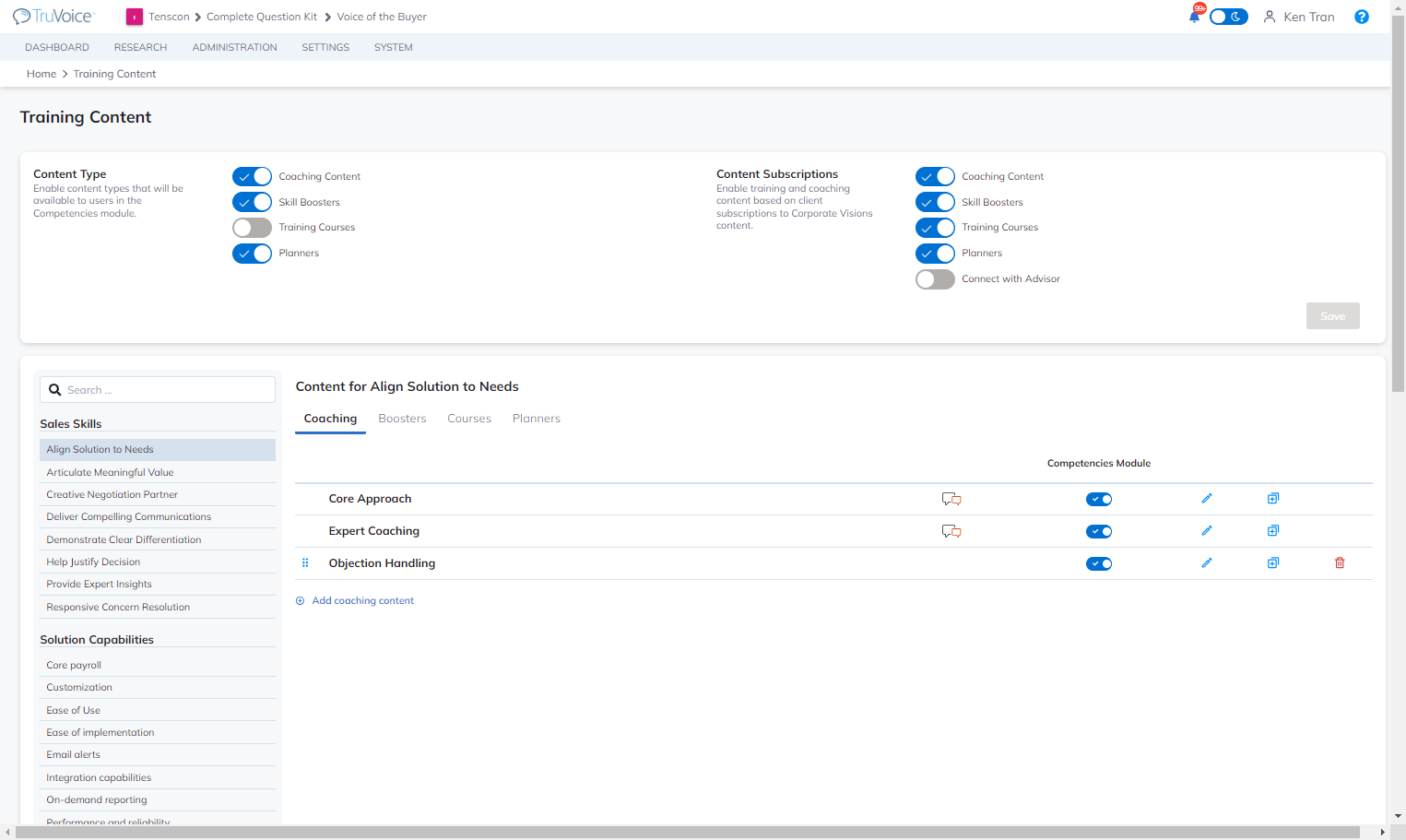Screen dimensions: 1406x840
Task: Select Creative Negotiation Partner skill
Action: coord(158,495)
